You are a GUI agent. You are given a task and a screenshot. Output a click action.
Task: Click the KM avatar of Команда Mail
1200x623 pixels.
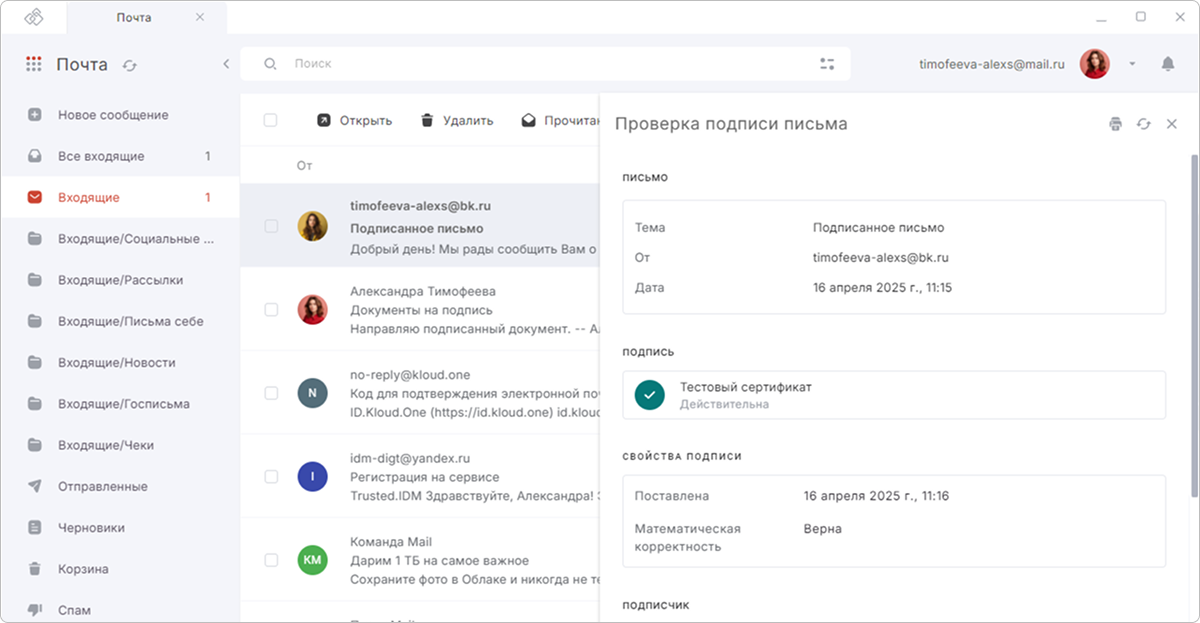tap(312, 560)
